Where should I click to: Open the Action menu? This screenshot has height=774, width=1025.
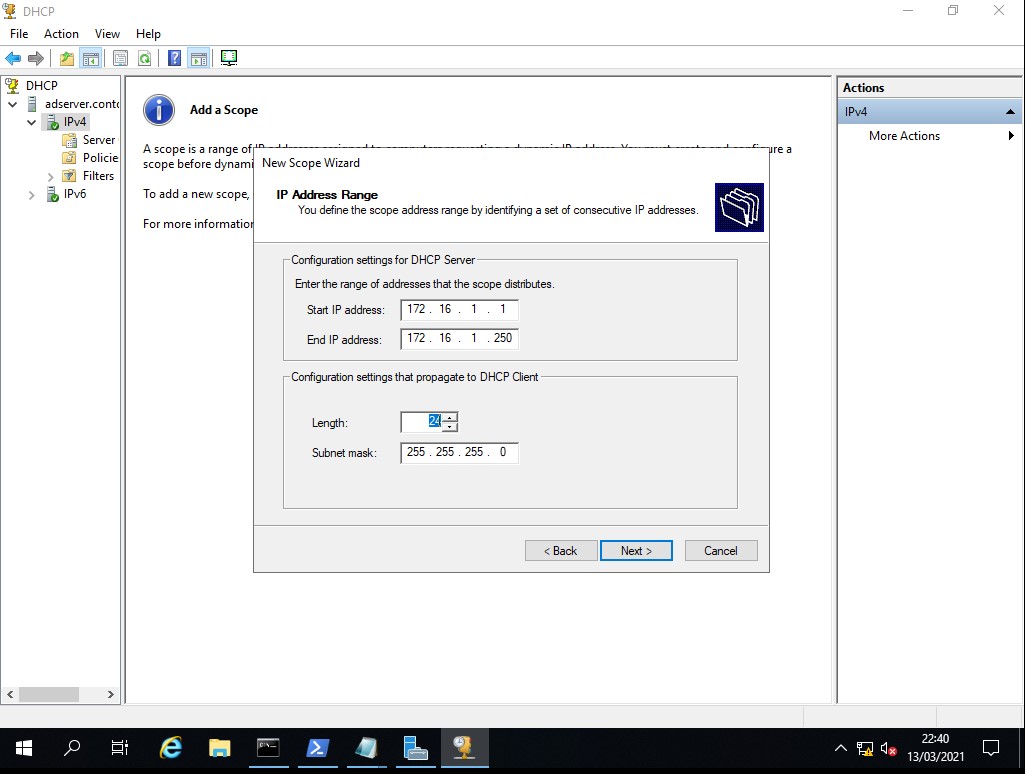61,34
